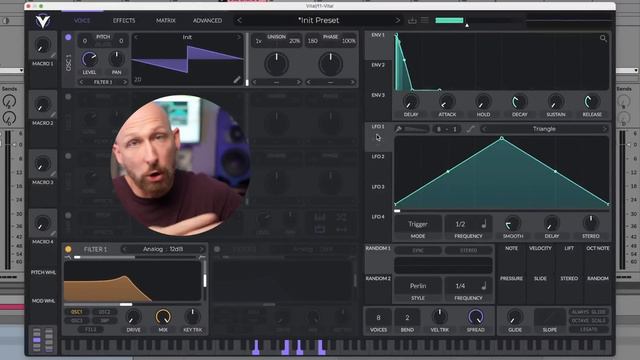This screenshot has height=360, width=640.
Task: Adjust the Filter 1 resonance vertical slider
Action: 204,280
